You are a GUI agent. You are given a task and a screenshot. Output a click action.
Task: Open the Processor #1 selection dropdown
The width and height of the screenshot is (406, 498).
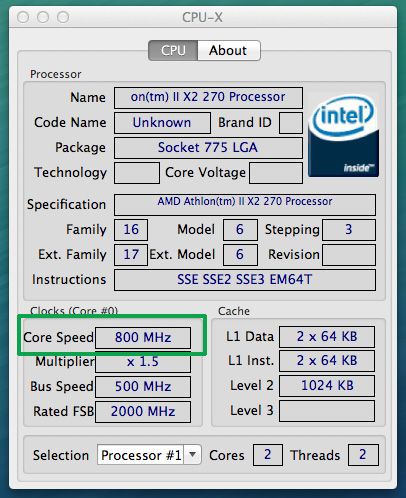(149, 455)
